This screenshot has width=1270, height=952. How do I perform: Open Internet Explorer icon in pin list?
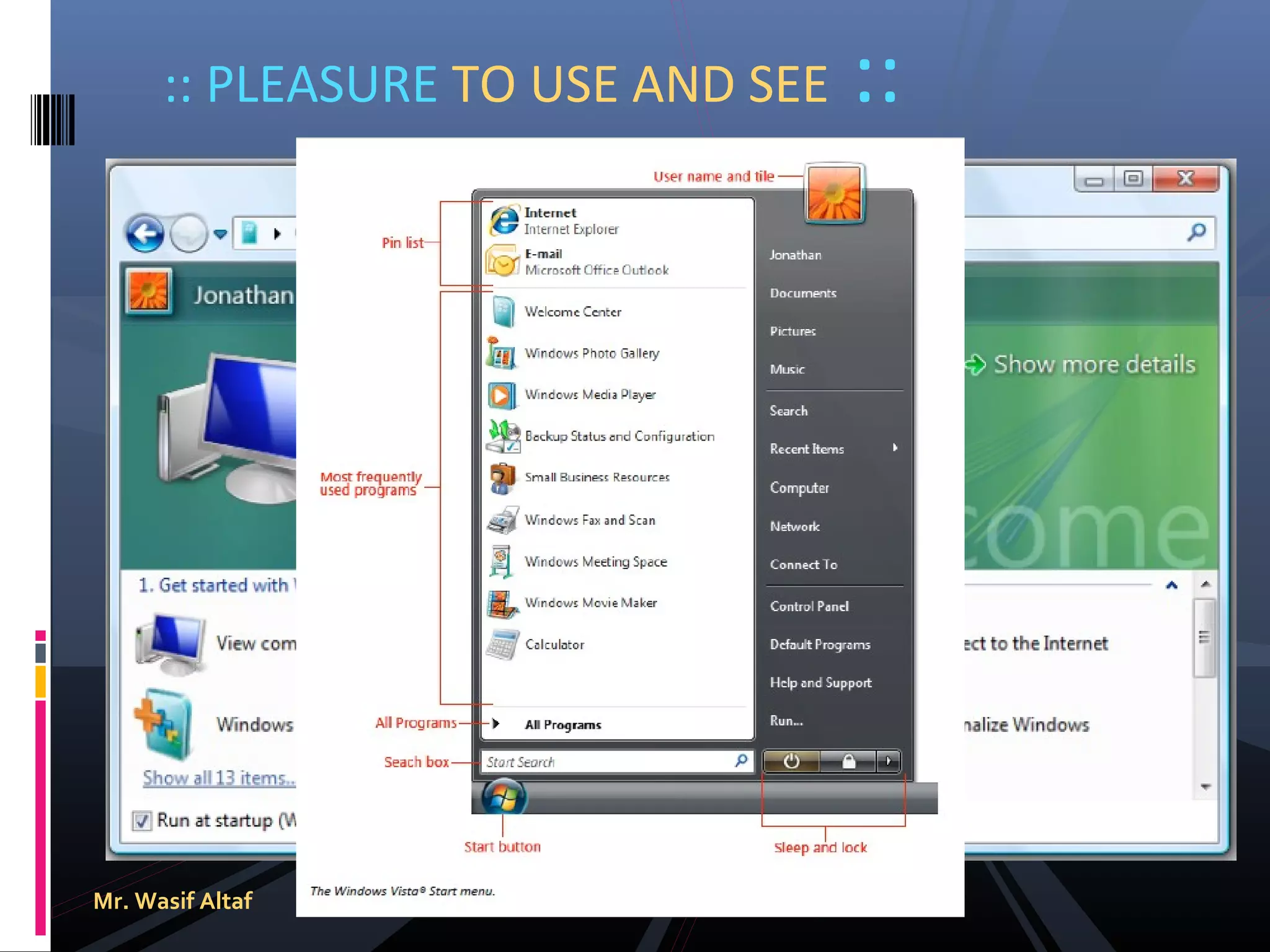tap(504, 220)
